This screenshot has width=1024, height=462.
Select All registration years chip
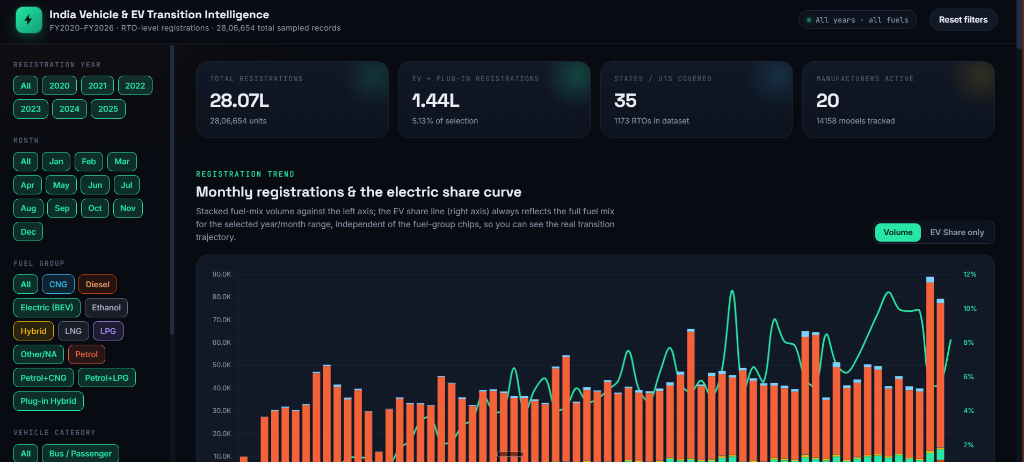(x=25, y=86)
